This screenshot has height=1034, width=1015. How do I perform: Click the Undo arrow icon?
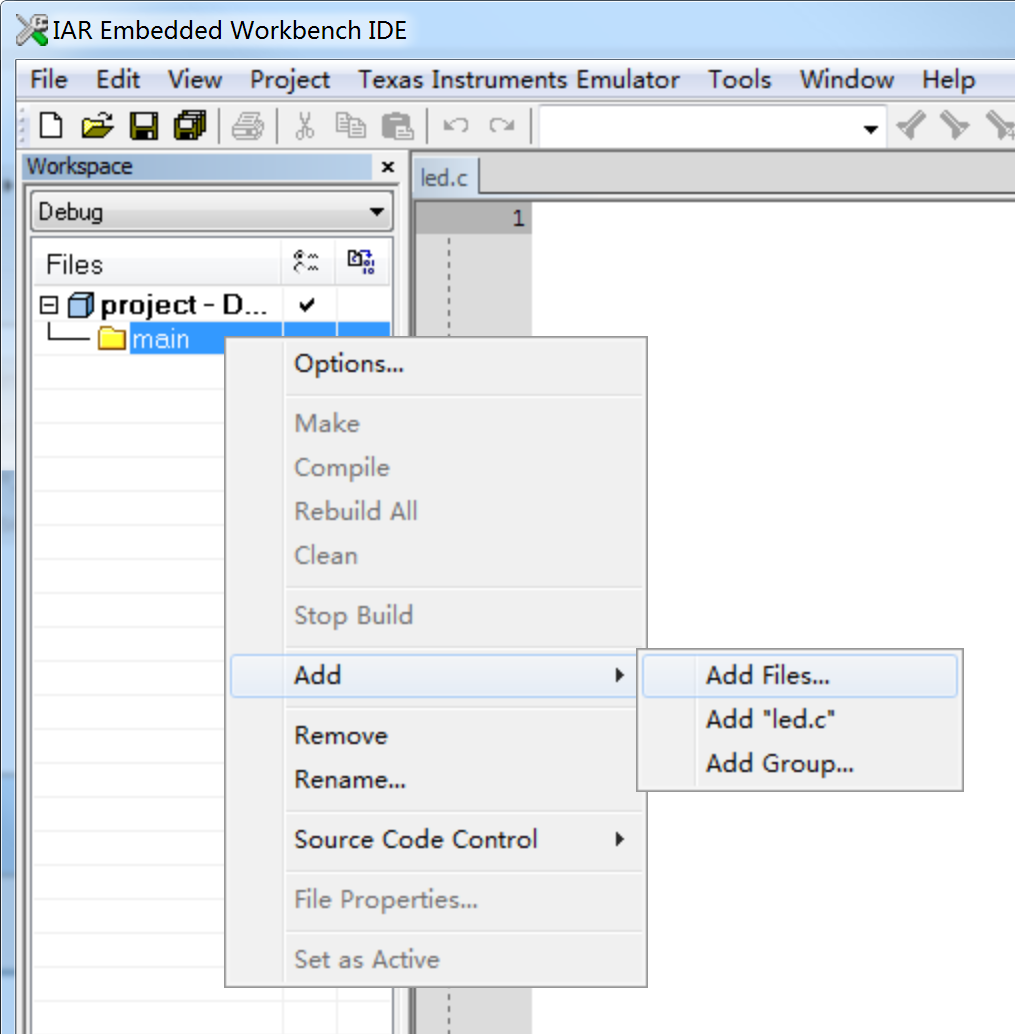coord(456,125)
